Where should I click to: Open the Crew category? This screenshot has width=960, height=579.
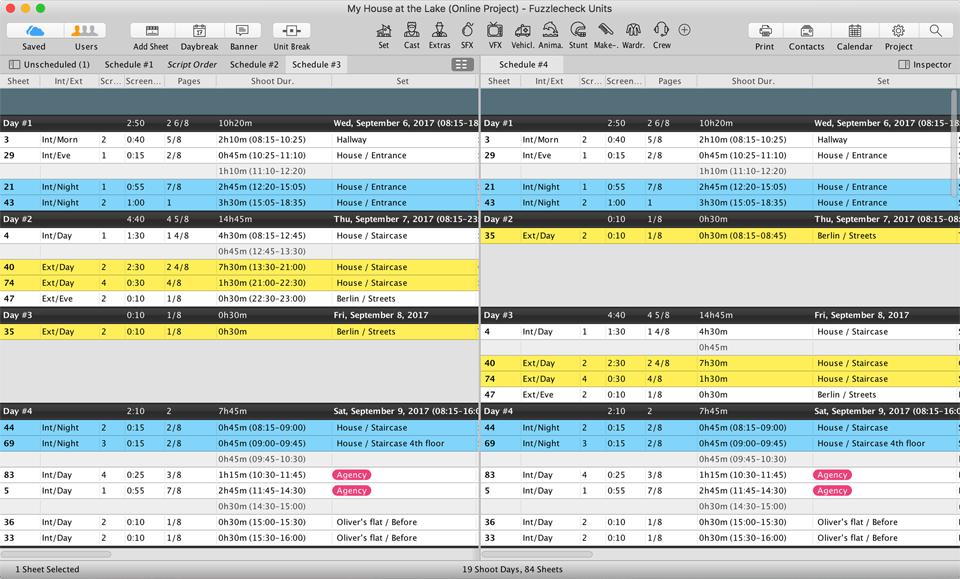pyautogui.click(x=661, y=30)
